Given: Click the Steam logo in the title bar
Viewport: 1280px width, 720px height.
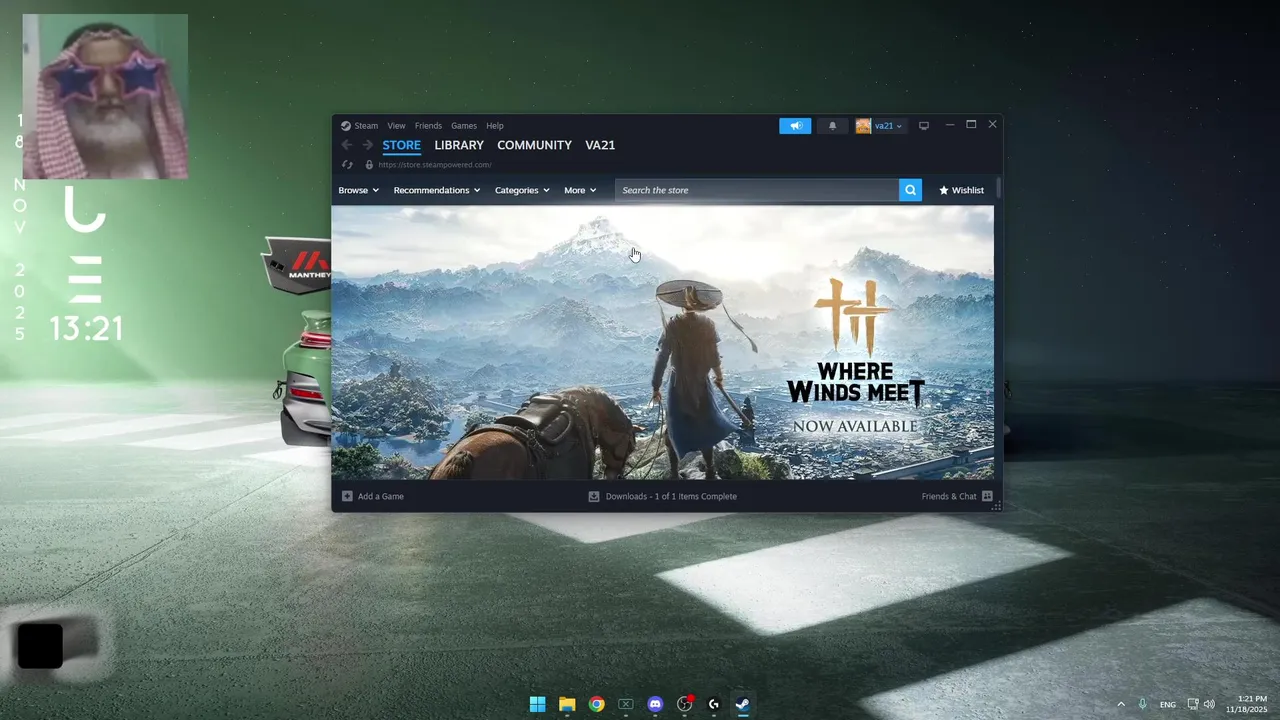Looking at the screenshot, I should click(346, 126).
